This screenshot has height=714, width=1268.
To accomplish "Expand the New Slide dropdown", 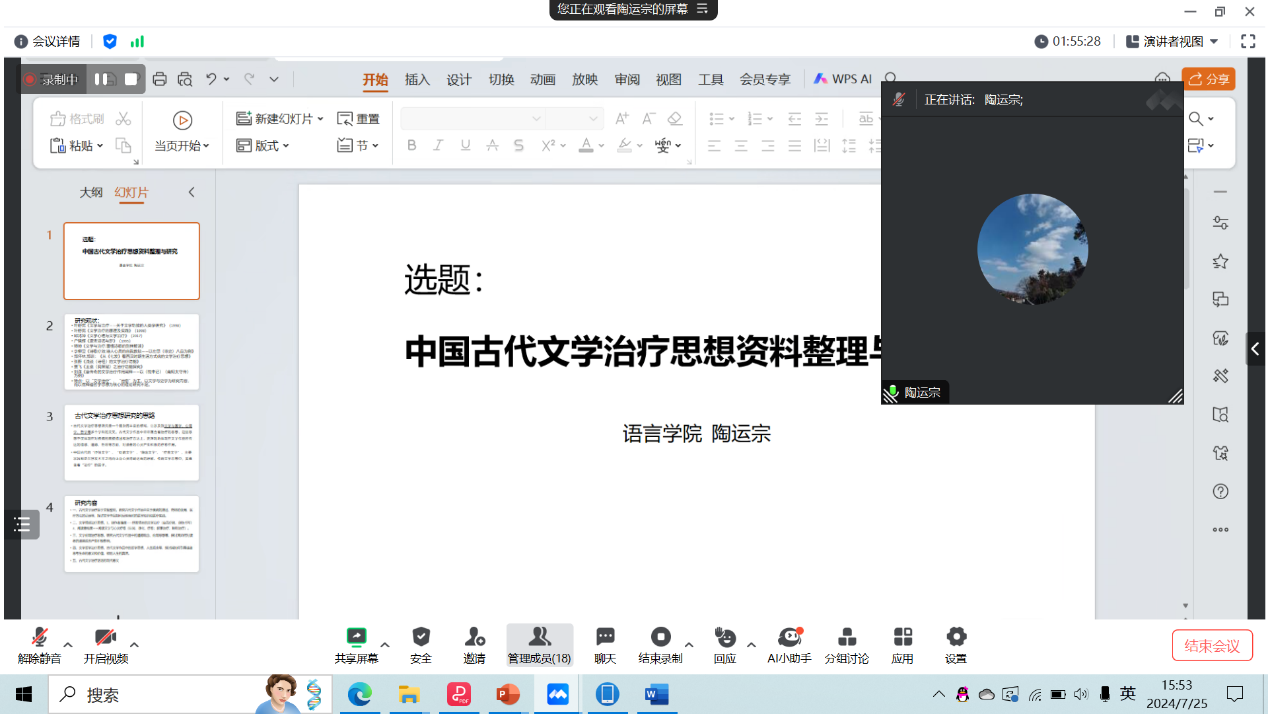I will click(320, 119).
